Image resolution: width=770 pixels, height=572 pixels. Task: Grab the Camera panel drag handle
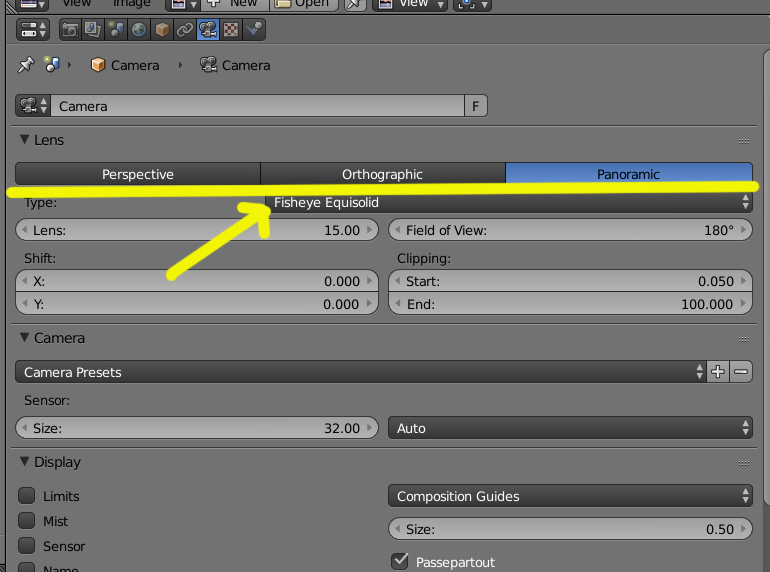tap(743, 339)
